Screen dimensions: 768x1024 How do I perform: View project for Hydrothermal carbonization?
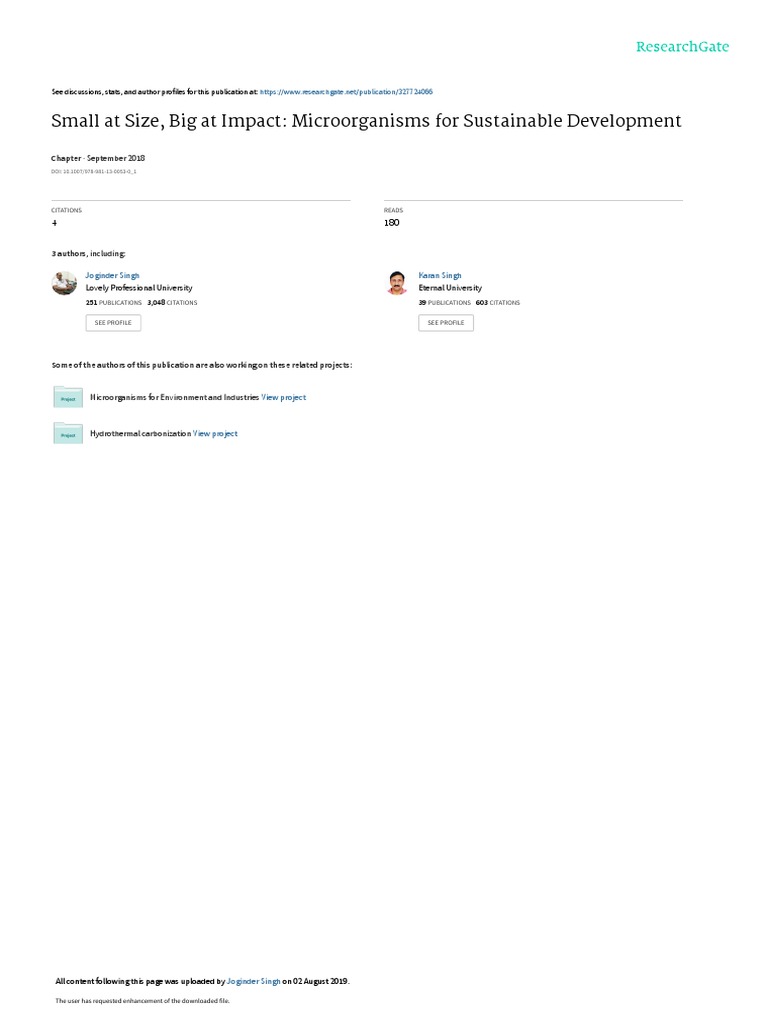215,434
